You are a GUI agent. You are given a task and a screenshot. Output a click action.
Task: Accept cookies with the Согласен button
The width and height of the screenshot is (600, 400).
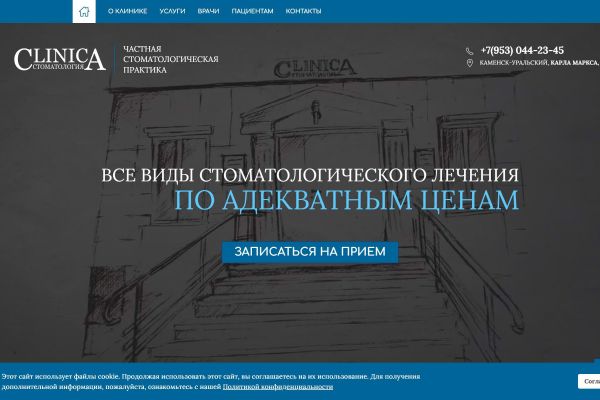[589, 381]
